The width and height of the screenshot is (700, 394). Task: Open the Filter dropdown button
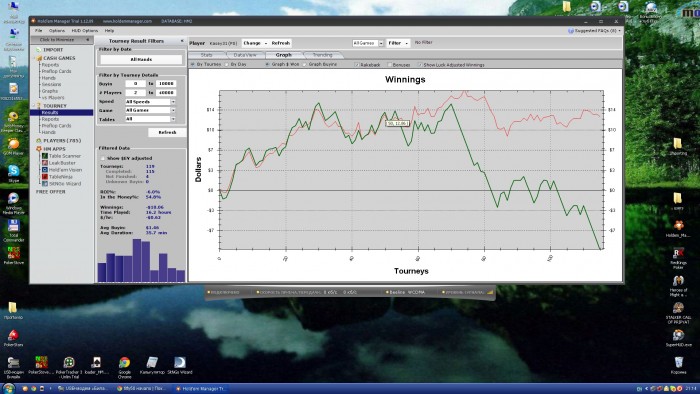[397, 43]
